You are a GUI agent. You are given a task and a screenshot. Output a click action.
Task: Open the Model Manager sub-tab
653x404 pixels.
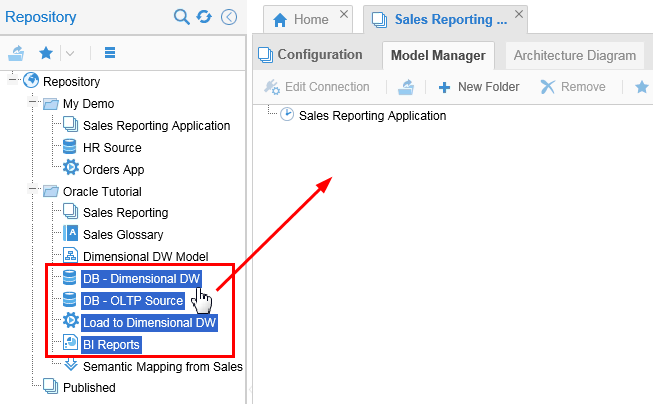[x=438, y=55]
